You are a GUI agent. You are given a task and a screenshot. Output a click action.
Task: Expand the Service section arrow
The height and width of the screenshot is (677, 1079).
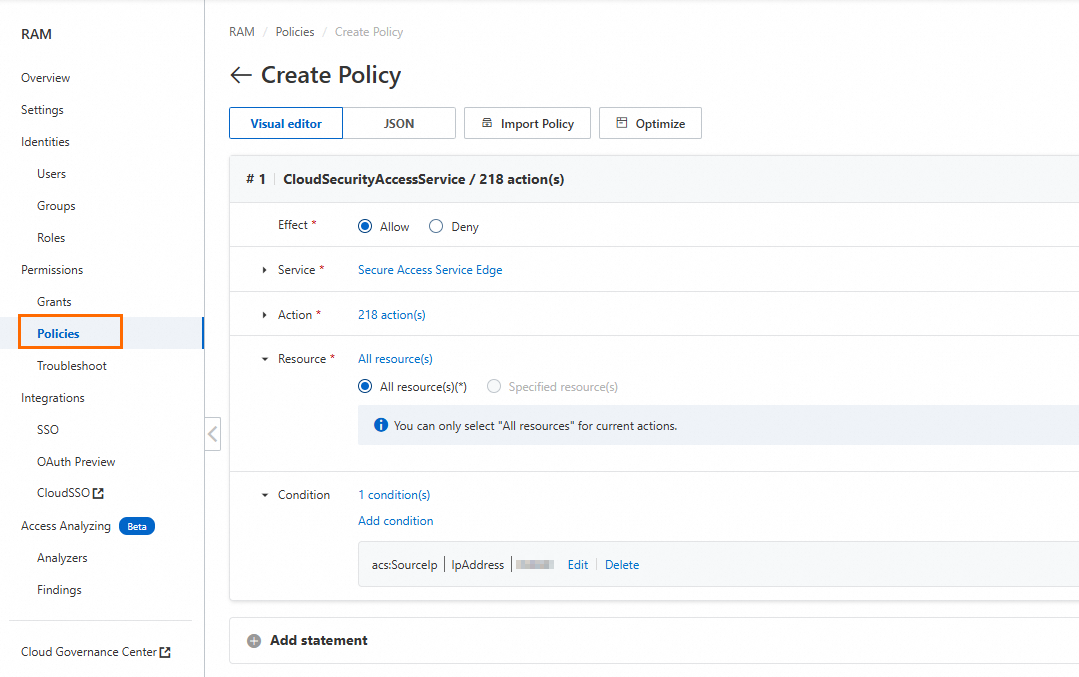(265, 270)
